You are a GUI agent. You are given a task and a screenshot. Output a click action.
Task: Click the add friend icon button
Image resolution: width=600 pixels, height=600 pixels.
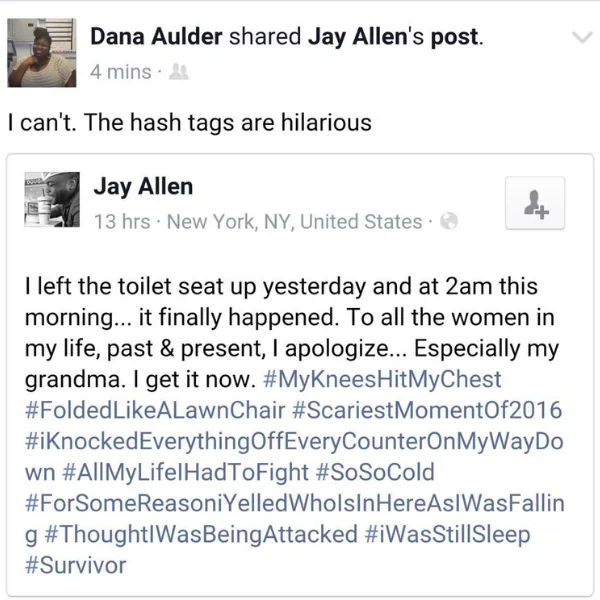[x=535, y=203]
